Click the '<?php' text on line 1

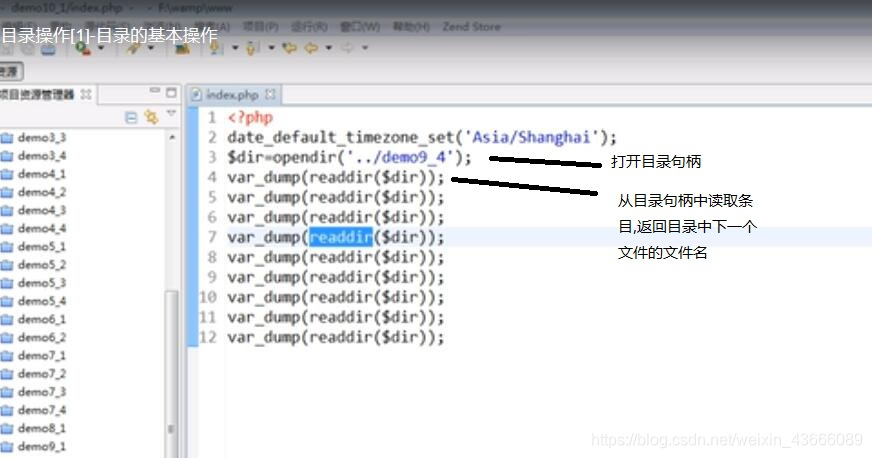point(250,117)
